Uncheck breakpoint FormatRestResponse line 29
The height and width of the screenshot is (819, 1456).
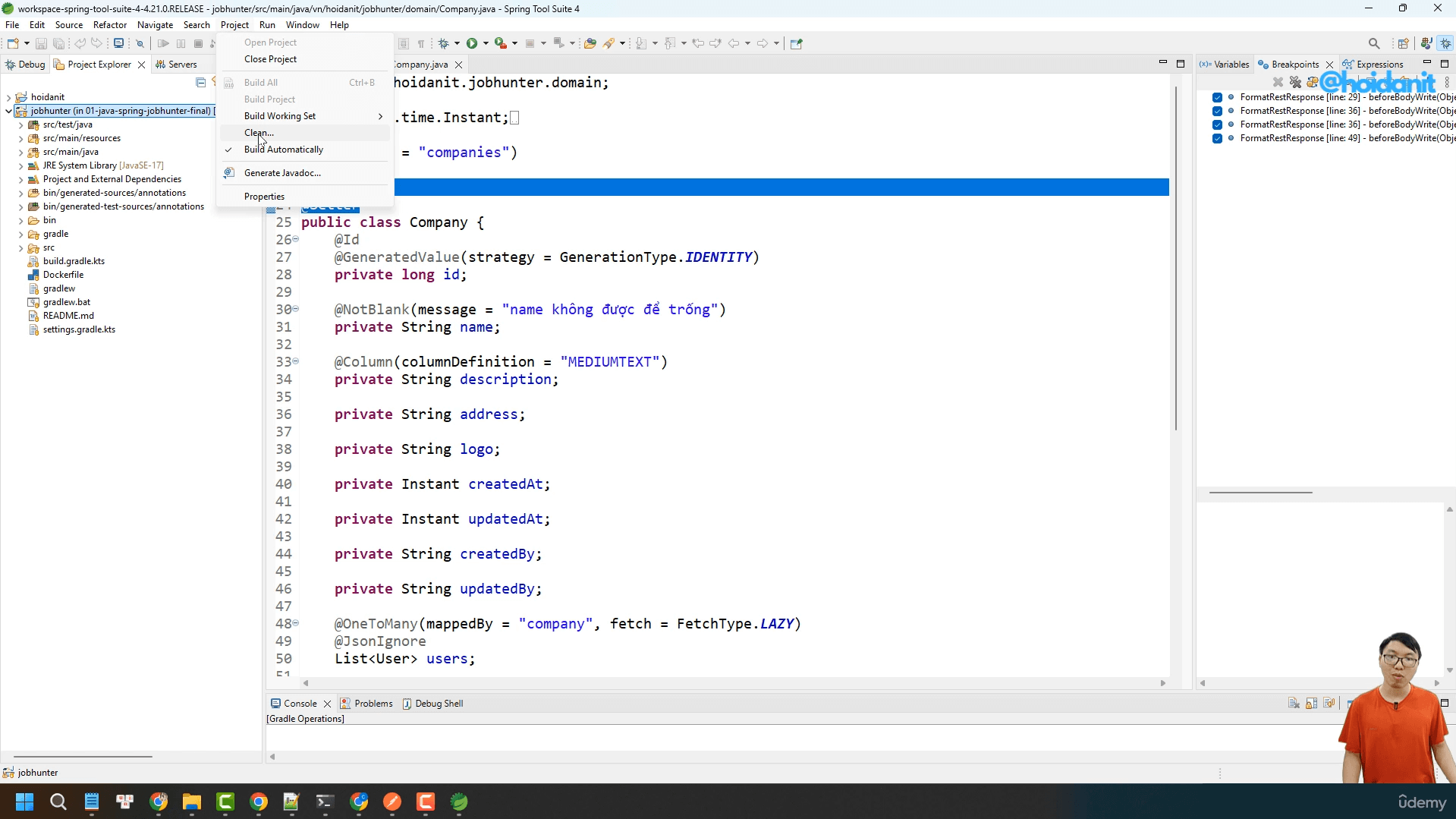tap(1217, 97)
